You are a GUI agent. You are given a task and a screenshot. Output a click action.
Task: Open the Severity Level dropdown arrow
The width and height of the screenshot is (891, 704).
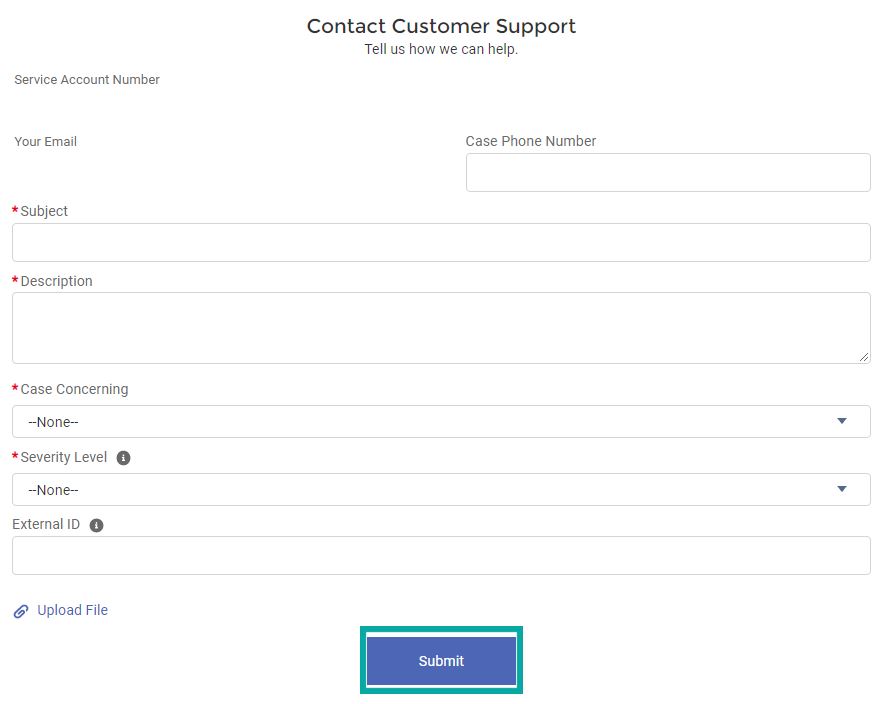[x=841, y=489]
